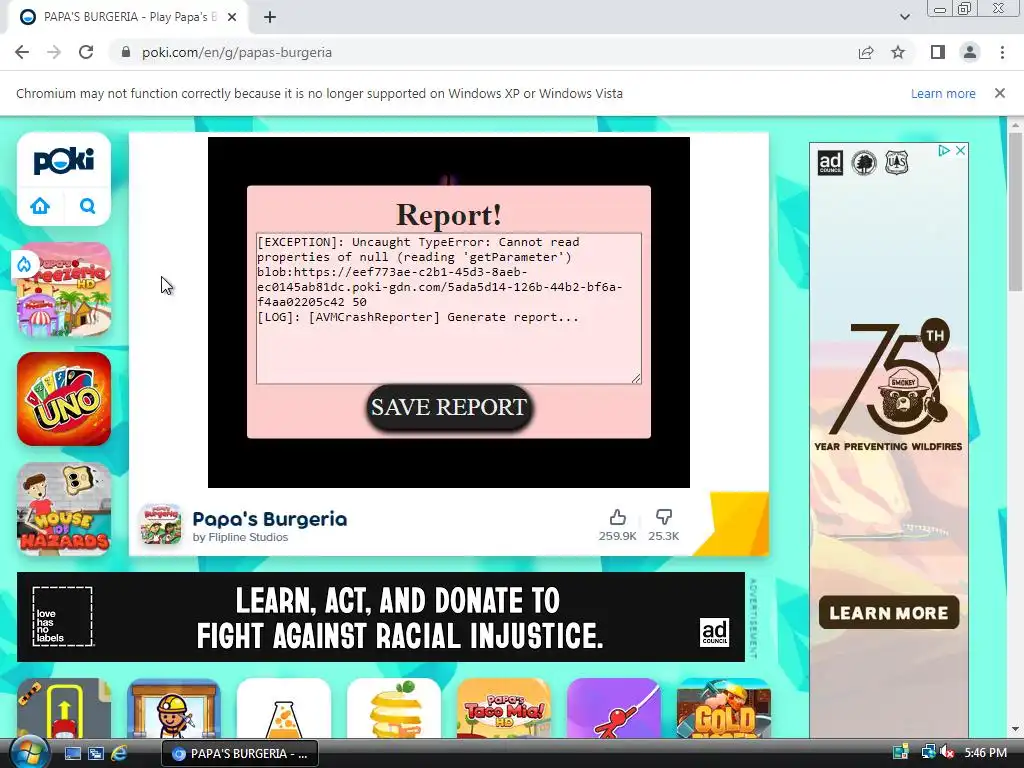1024x768 pixels.
Task: Click the Learn more link
Action: click(x=943, y=93)
